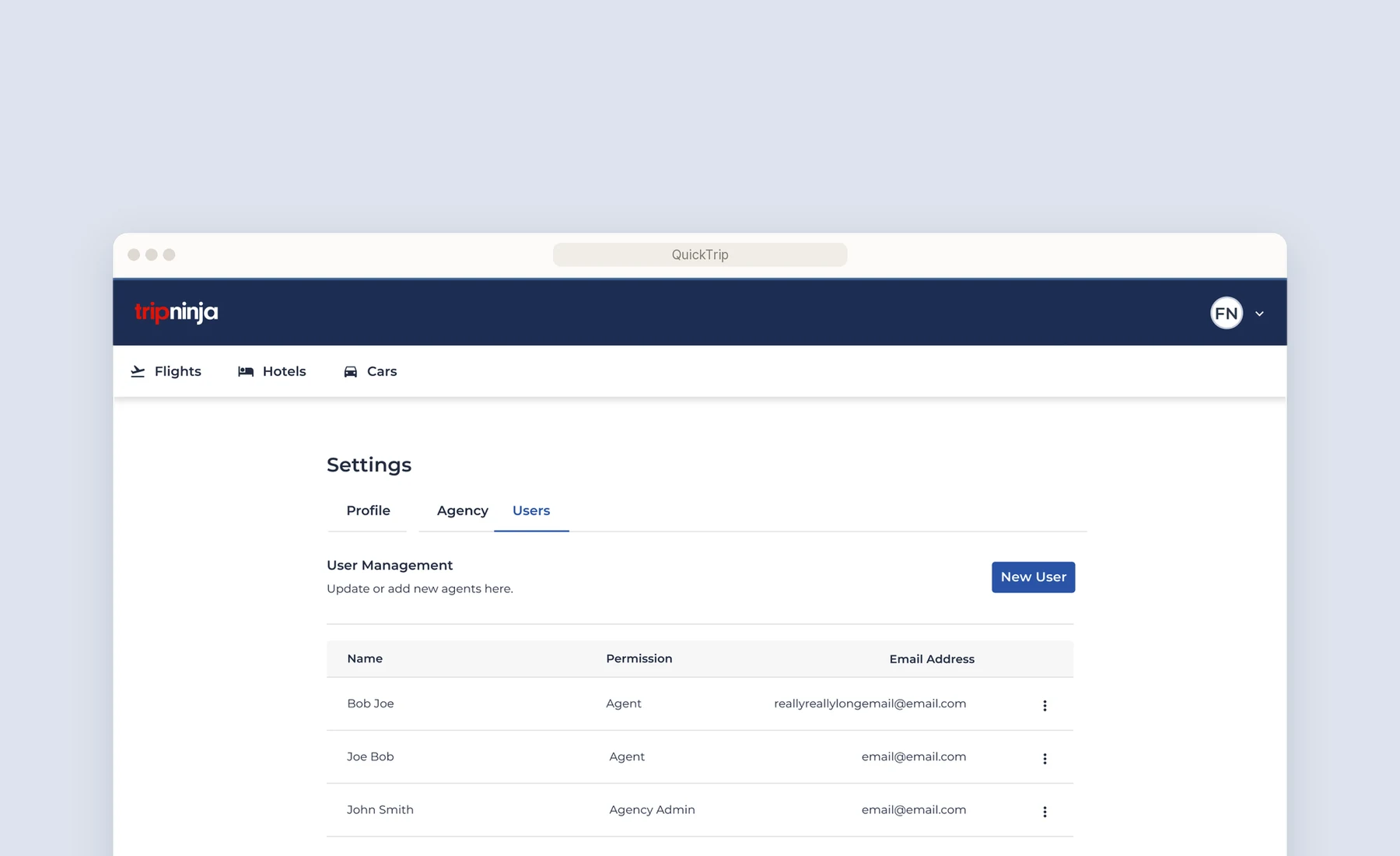Screen dimensions: 1400x856
Task: Click Joe Bob's Agent permission cell
Action: pyautogui.click(x=627, y=756)
